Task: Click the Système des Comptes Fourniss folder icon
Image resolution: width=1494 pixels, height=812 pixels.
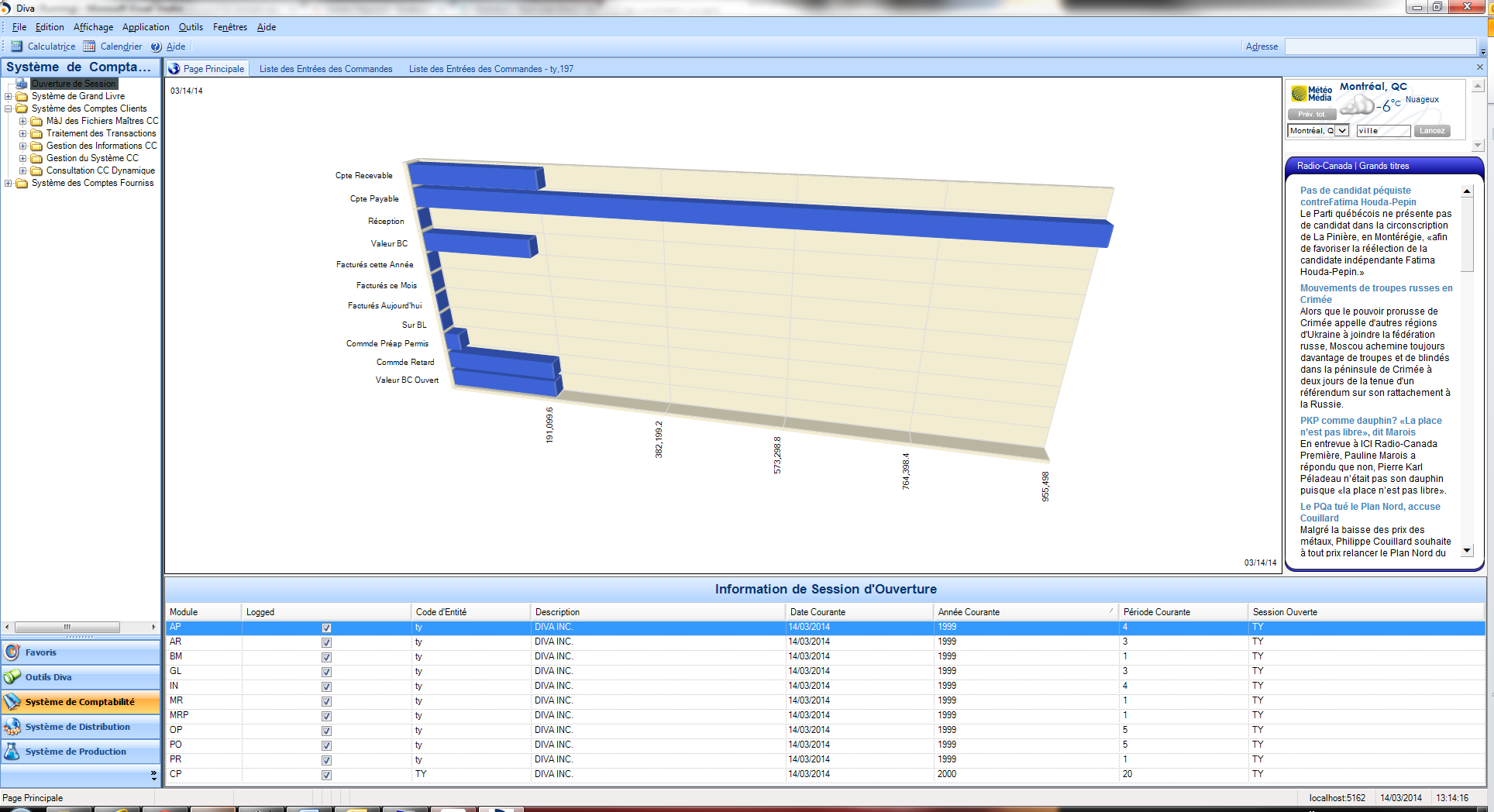Action: click(x=22, y=183)
